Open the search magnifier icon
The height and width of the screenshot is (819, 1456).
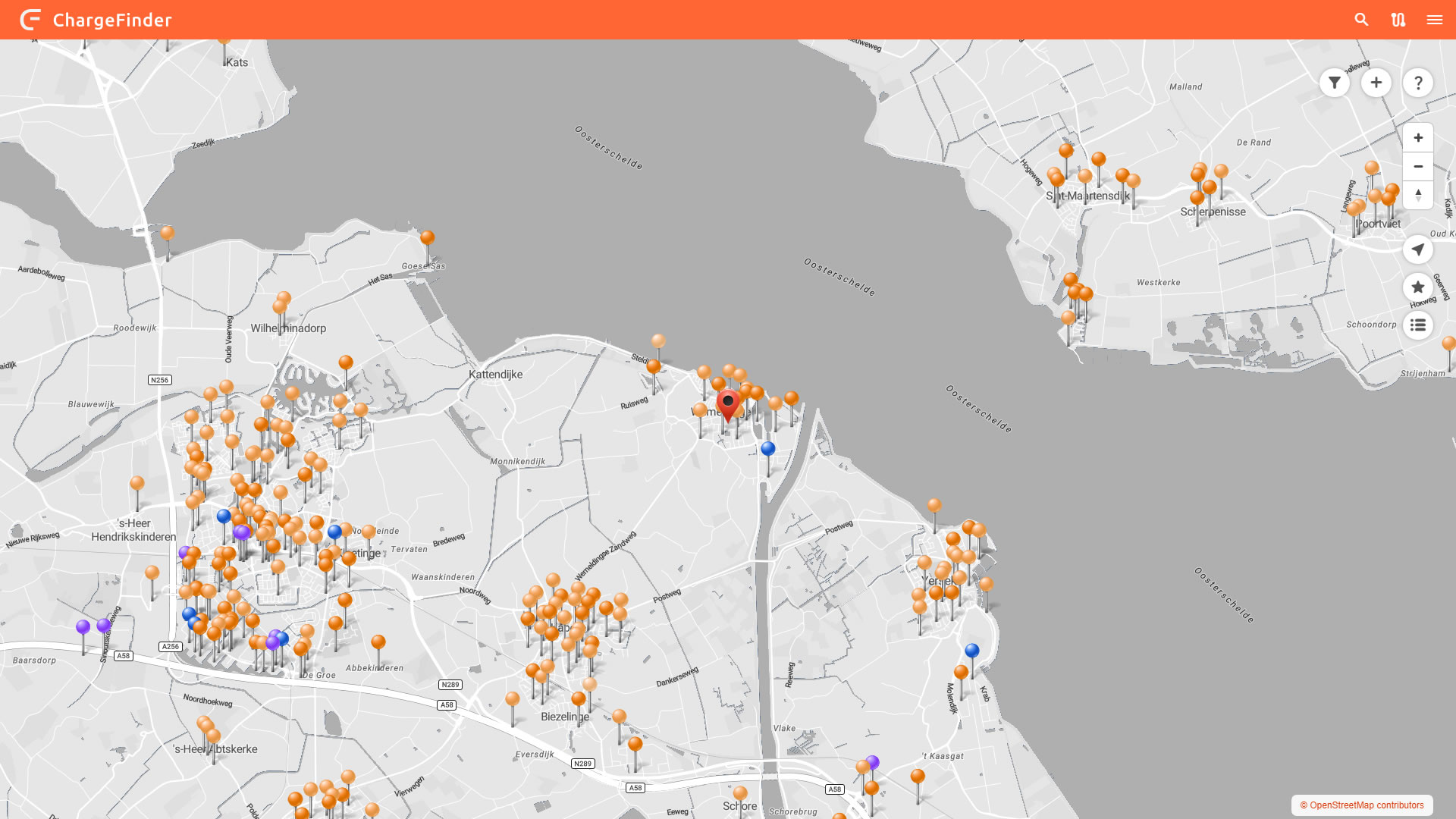point(1361,20)
